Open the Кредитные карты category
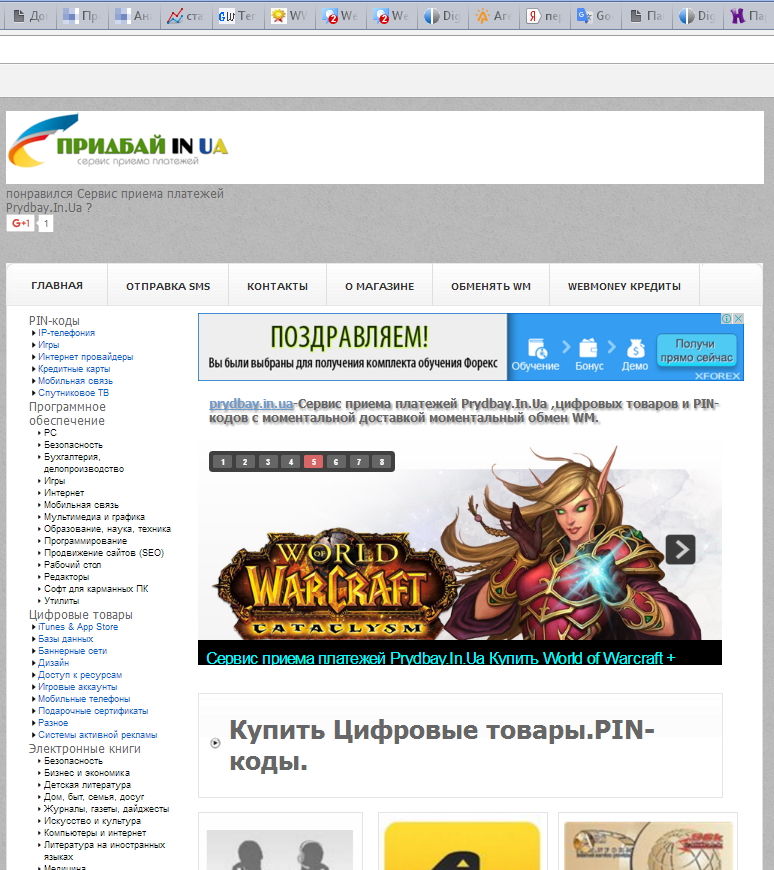 74,369
